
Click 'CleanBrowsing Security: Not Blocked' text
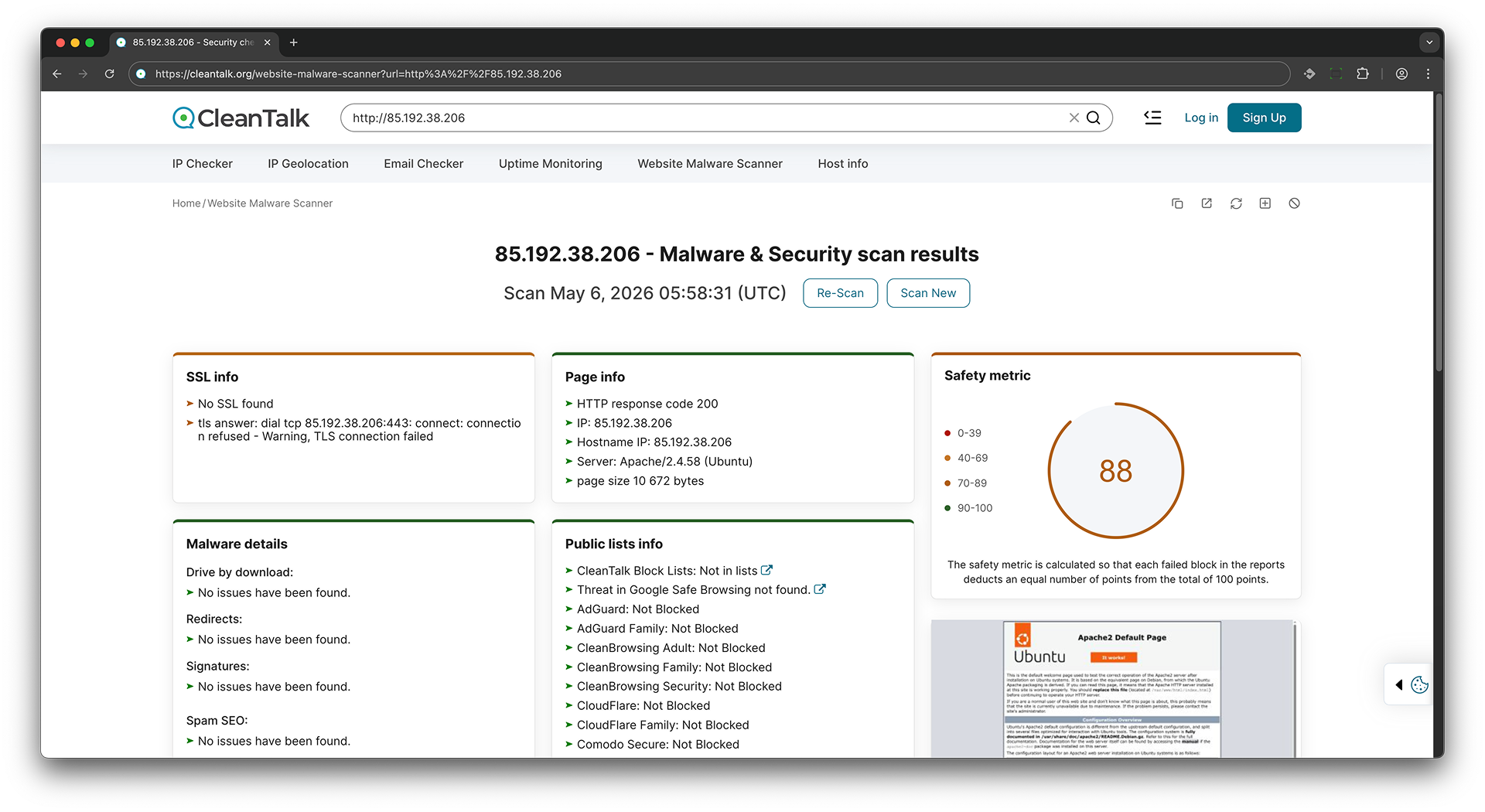[x=679, y=686]
